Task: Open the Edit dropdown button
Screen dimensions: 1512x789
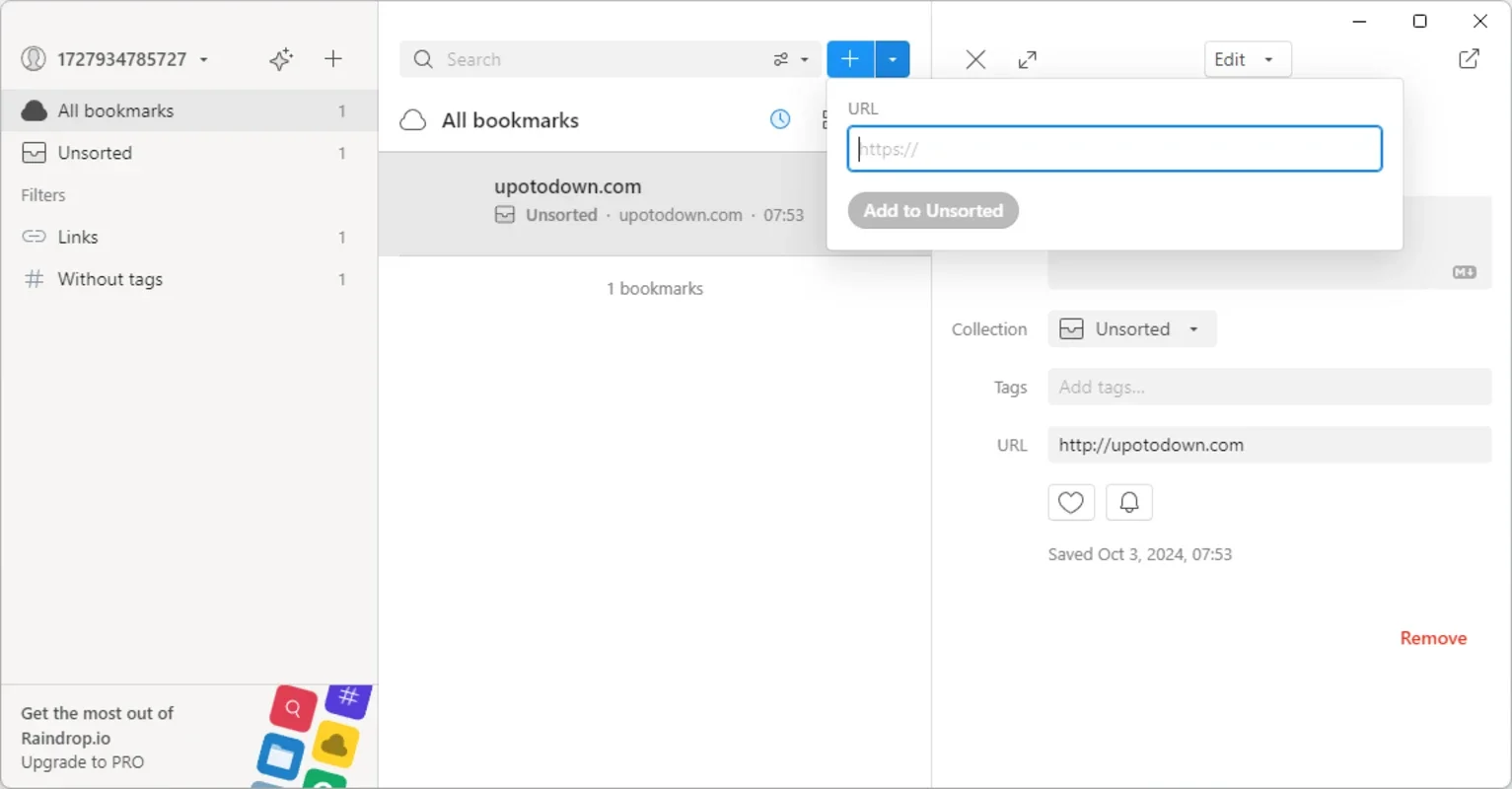Action: click(x=1248, y=59)
